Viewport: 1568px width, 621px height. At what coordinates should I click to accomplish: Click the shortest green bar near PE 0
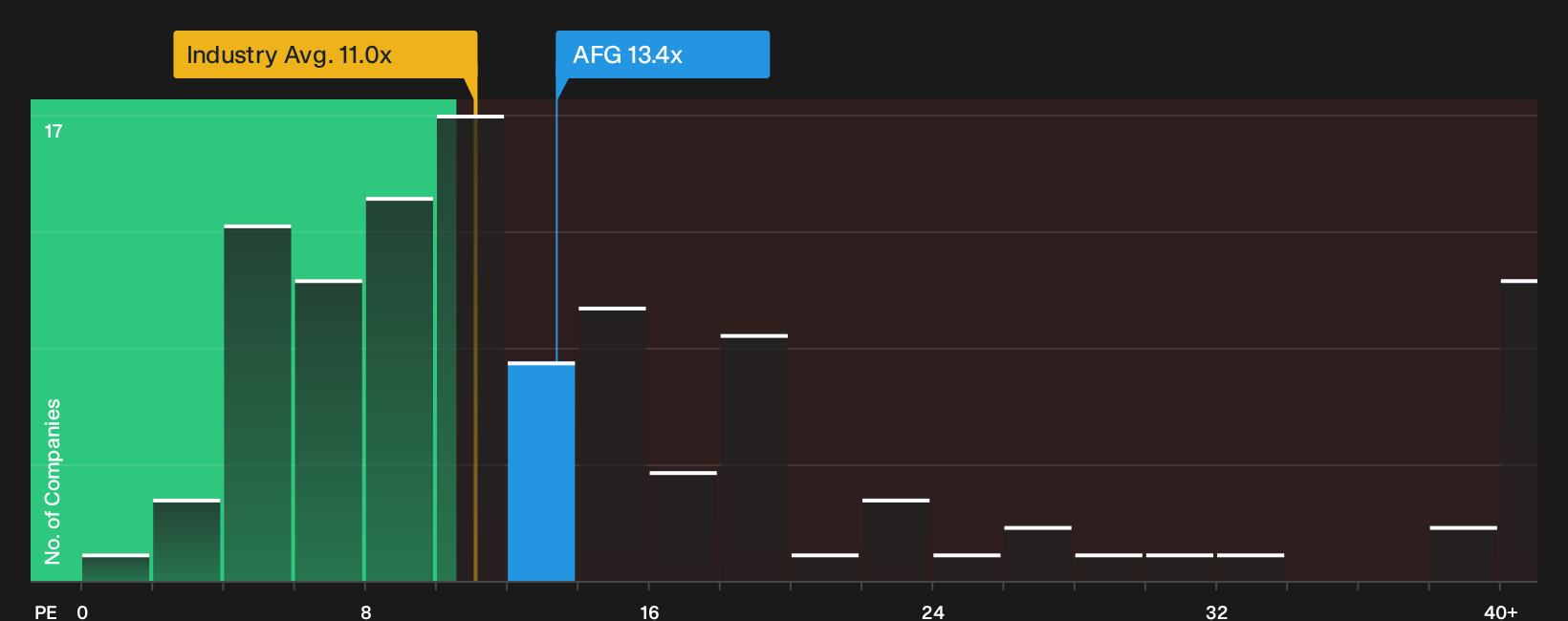pos(116,567)
